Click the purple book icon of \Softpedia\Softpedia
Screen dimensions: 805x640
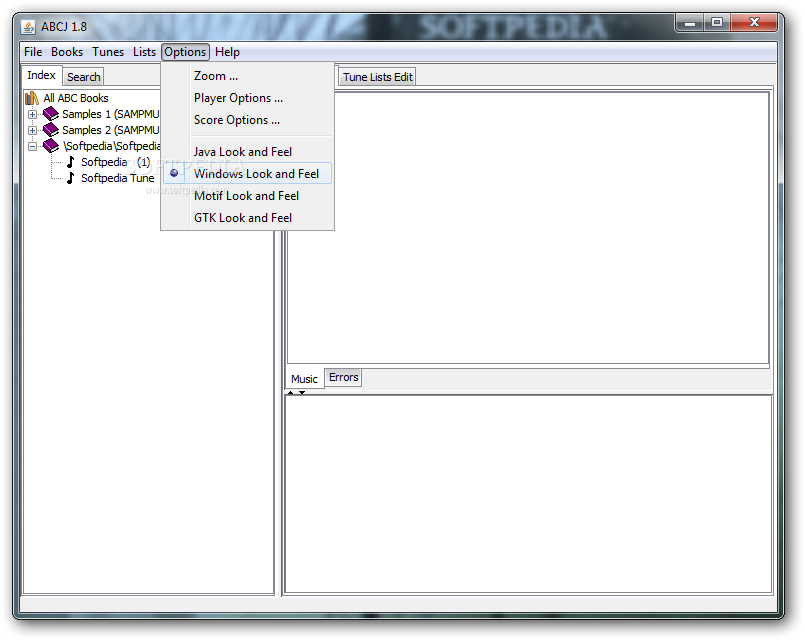(x=51, y=146)
